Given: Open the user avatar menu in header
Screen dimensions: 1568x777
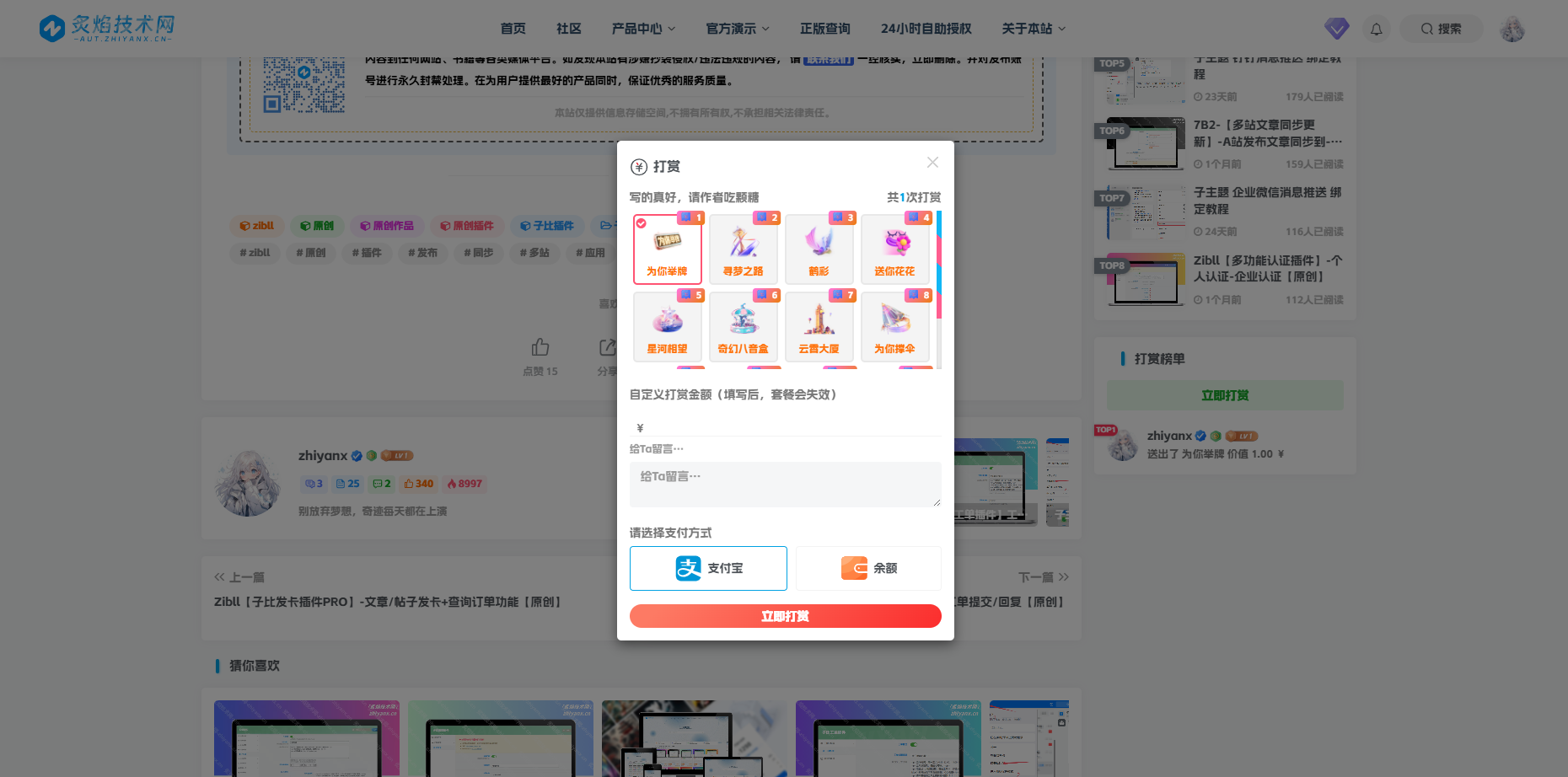Looking at the screenshot, I should click(1512, 29).
